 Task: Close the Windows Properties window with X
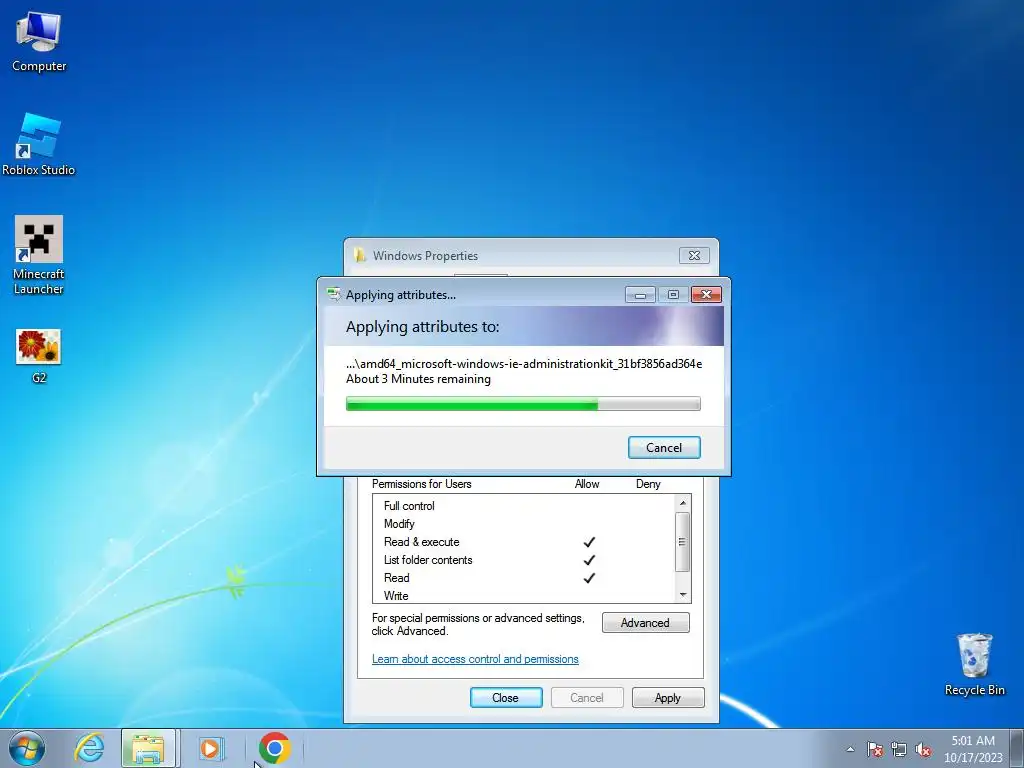[694, 255]
